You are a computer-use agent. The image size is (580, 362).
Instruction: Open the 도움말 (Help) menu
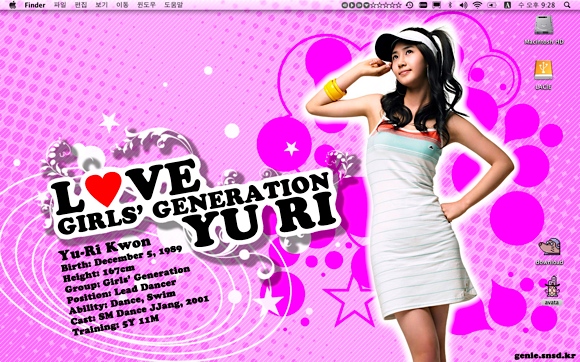coord(173,5)
